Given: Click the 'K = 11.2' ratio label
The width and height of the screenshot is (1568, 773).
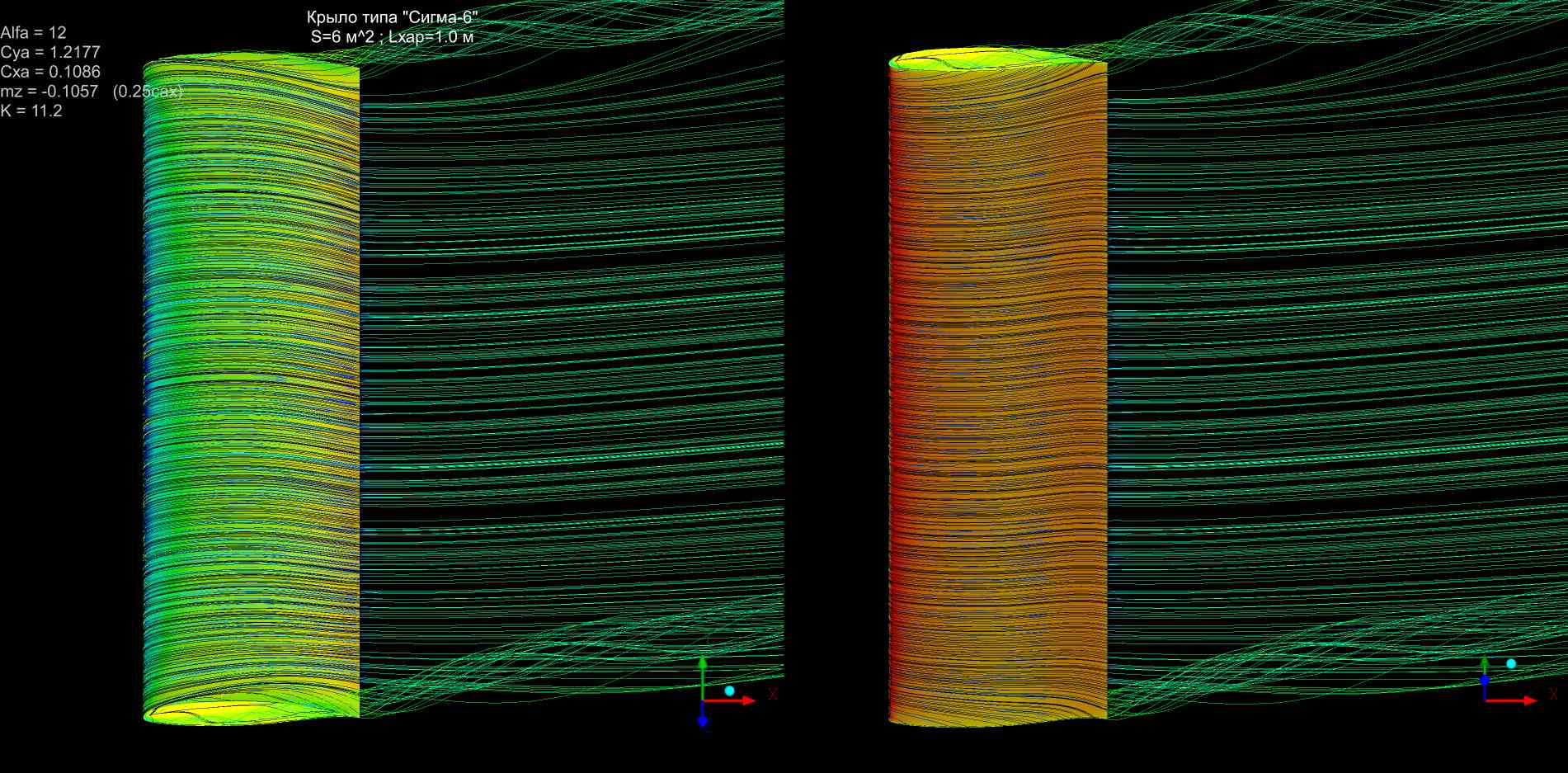Looking at the screenshot, I should (31, 111).
